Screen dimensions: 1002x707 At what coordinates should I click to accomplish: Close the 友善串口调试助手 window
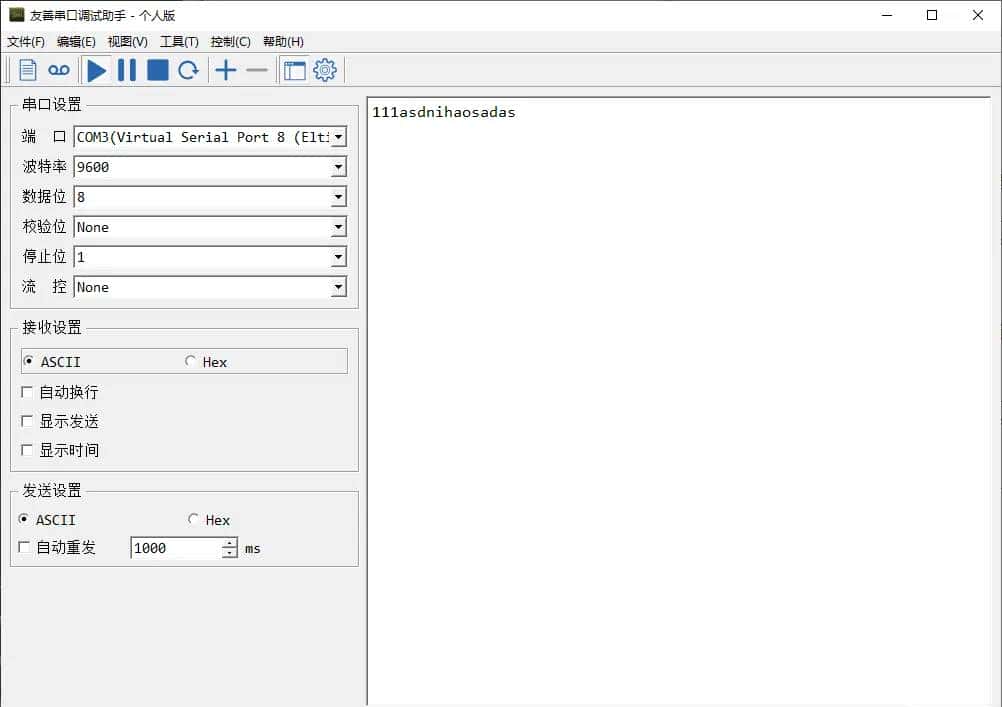[978, 15]
